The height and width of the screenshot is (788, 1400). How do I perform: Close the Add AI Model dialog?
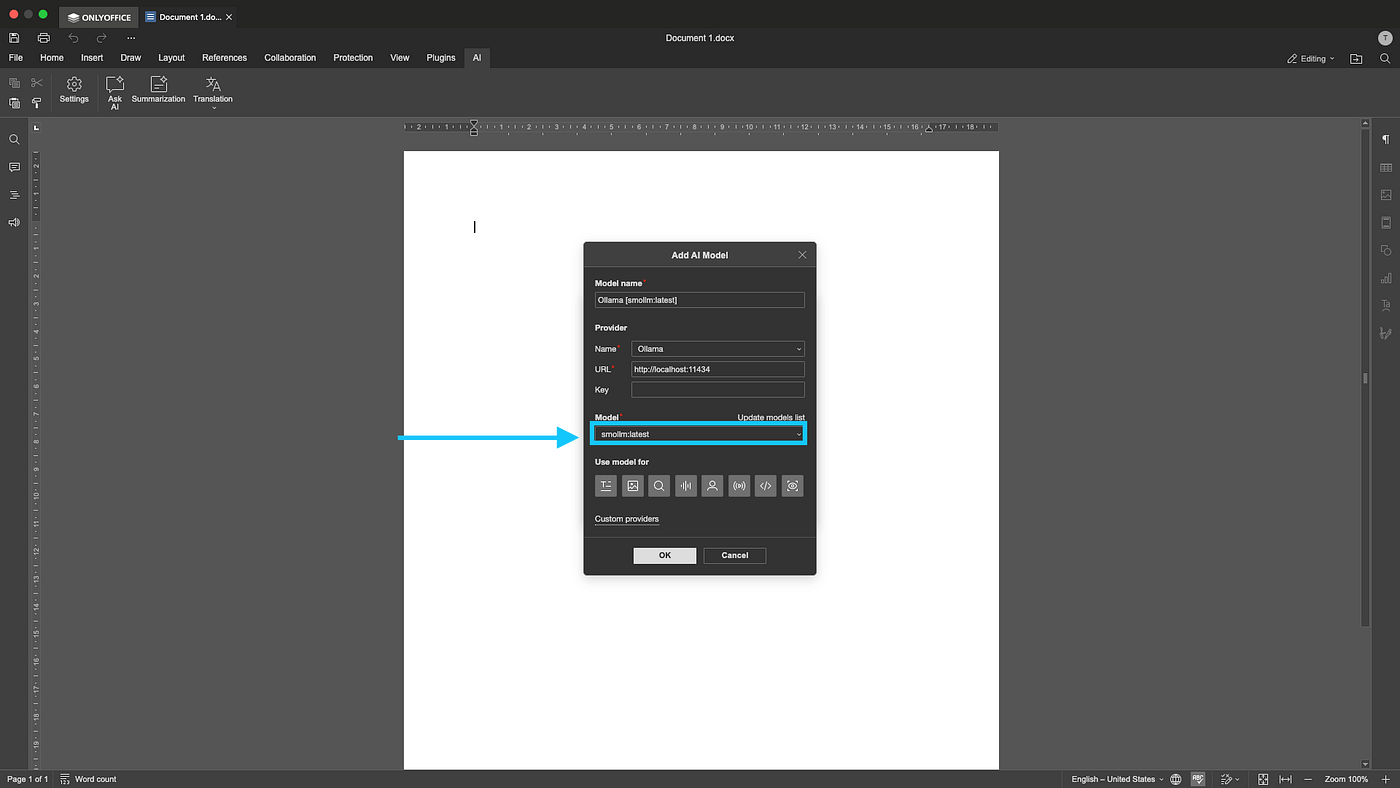coord(802,255)
